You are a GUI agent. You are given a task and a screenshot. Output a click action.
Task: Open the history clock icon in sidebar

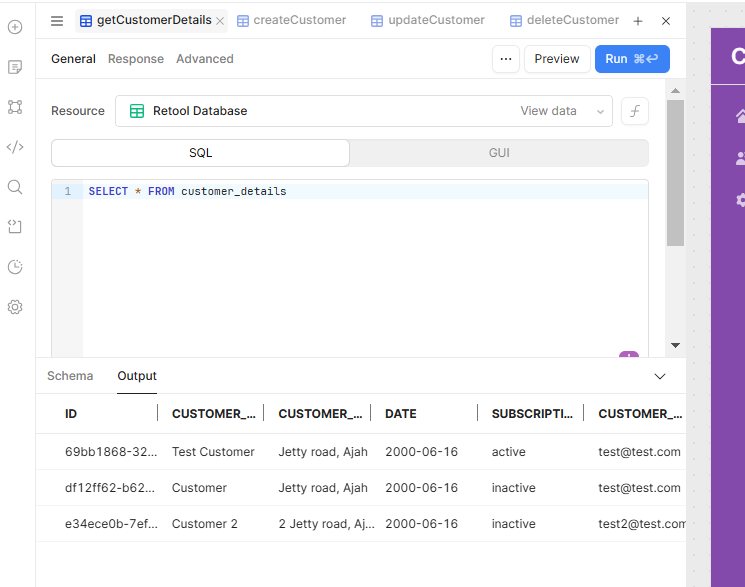pos(15,267)
